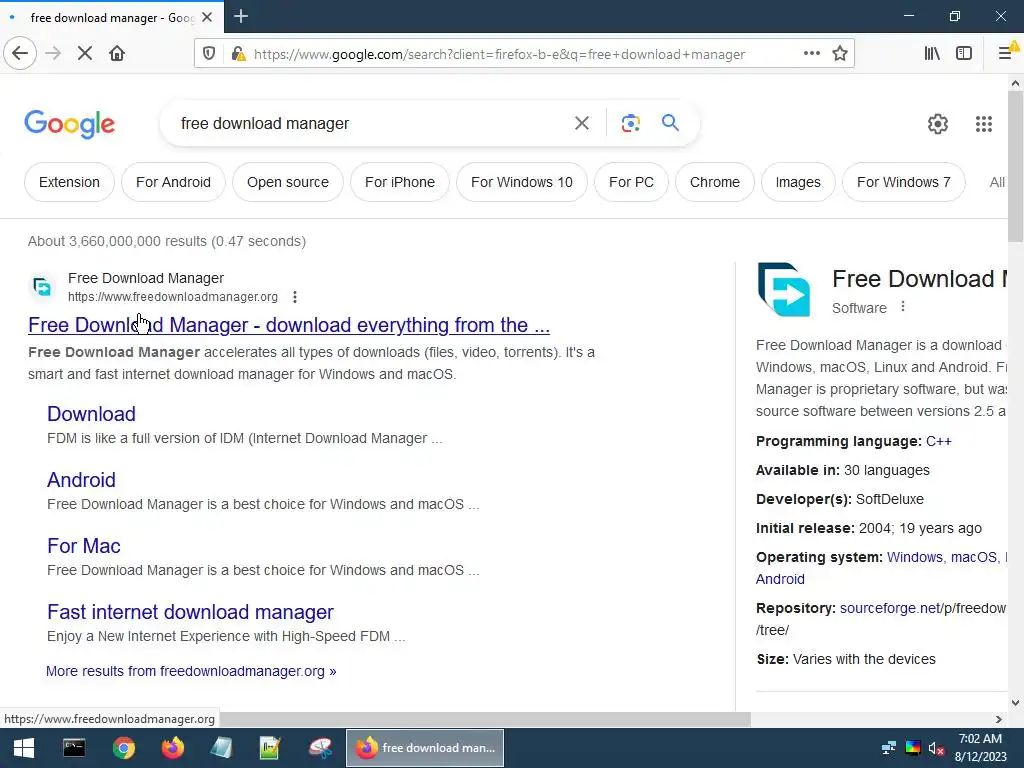This screenshot has width=1024, height=768.
Task: Click the scroll right arrow on horizontal scrollbar
Action: click(x=999, y=719)
